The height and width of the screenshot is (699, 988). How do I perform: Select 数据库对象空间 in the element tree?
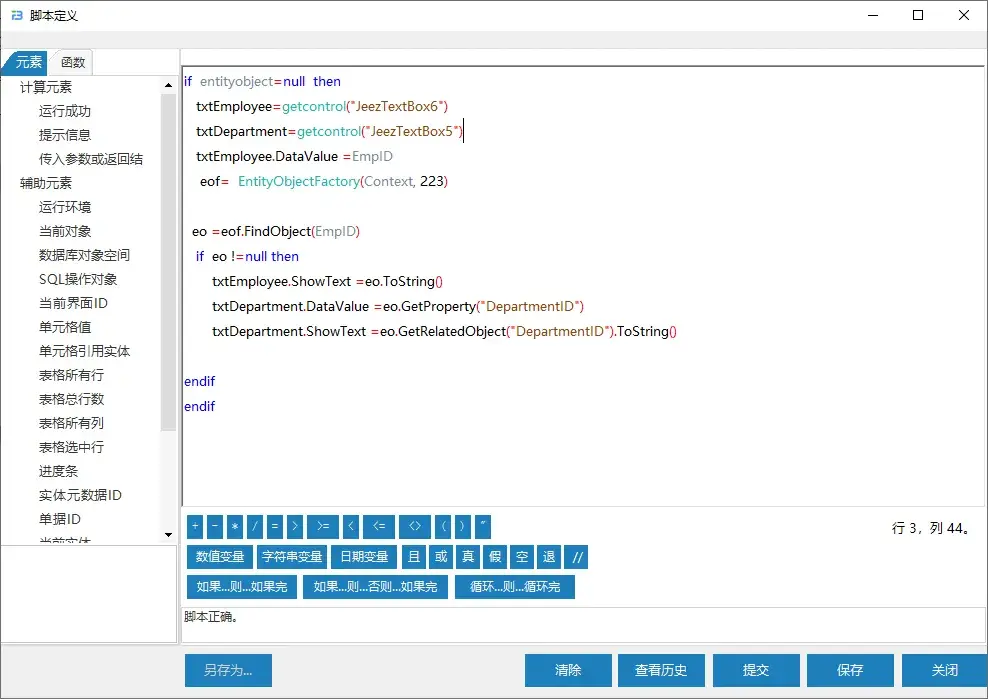pos(84,255)
